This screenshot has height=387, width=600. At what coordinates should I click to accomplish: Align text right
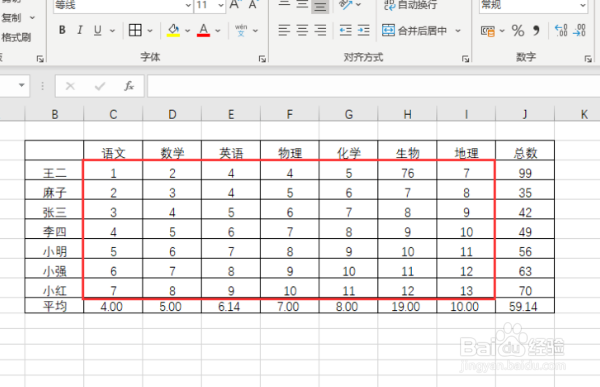click(320, 30)
